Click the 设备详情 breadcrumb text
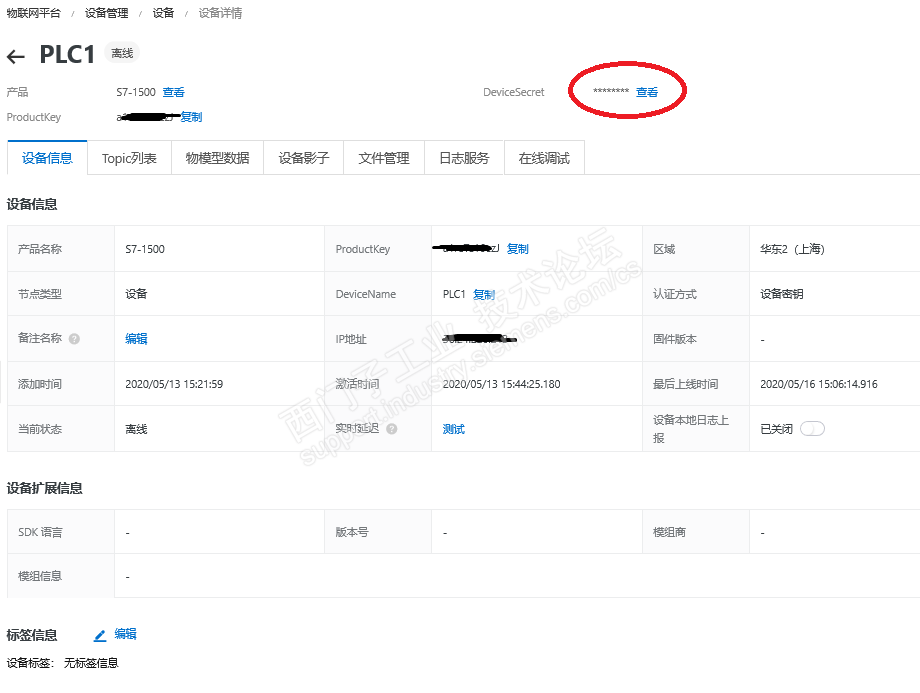This screenshot has height=693, width=920. click(x=220, y=13)
